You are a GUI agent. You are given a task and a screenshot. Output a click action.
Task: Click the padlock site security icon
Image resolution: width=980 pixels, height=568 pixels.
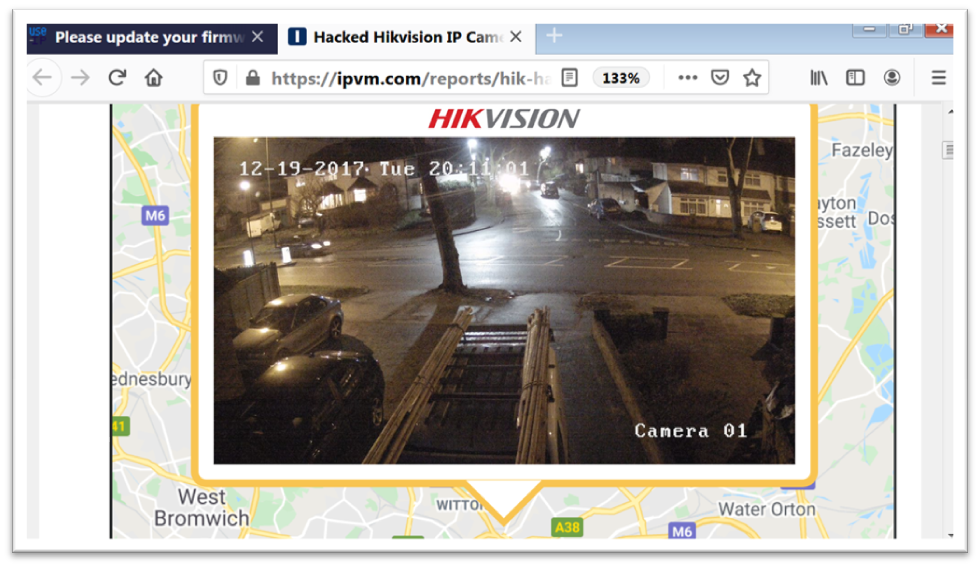(252, 78)
